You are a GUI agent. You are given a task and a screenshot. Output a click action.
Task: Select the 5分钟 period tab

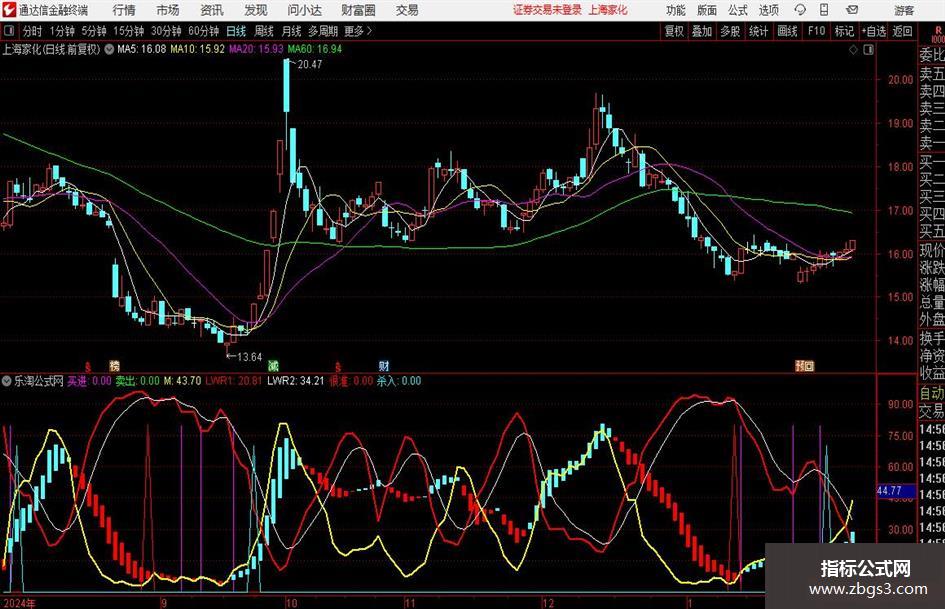(x=93, y=31)
